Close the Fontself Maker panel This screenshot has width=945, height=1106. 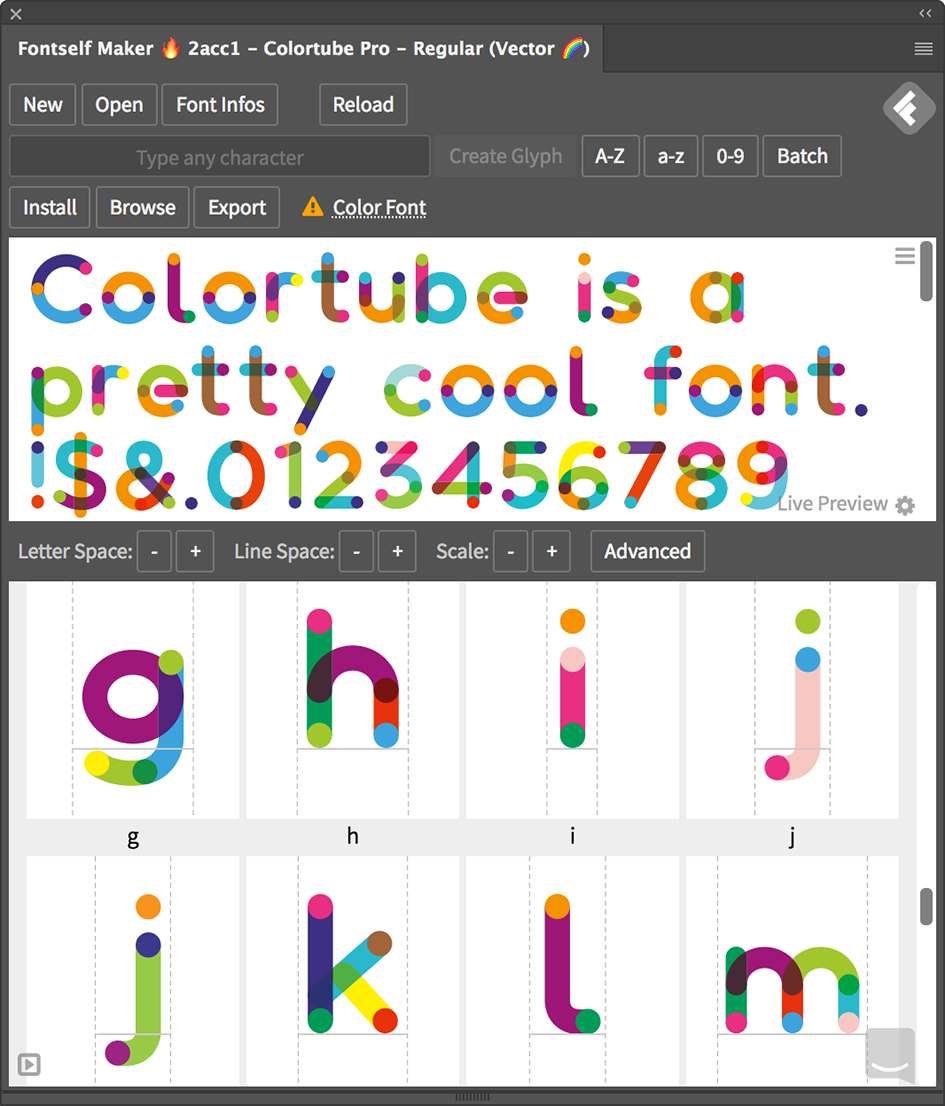[16, 14]
